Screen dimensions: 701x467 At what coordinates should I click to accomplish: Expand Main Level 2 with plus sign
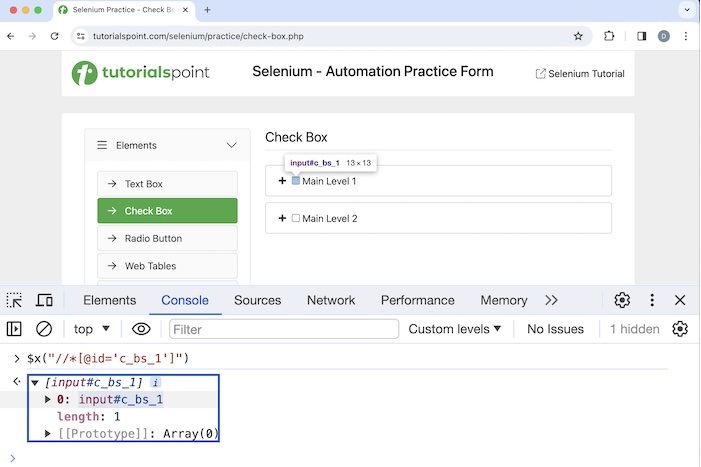pos(282,218)
